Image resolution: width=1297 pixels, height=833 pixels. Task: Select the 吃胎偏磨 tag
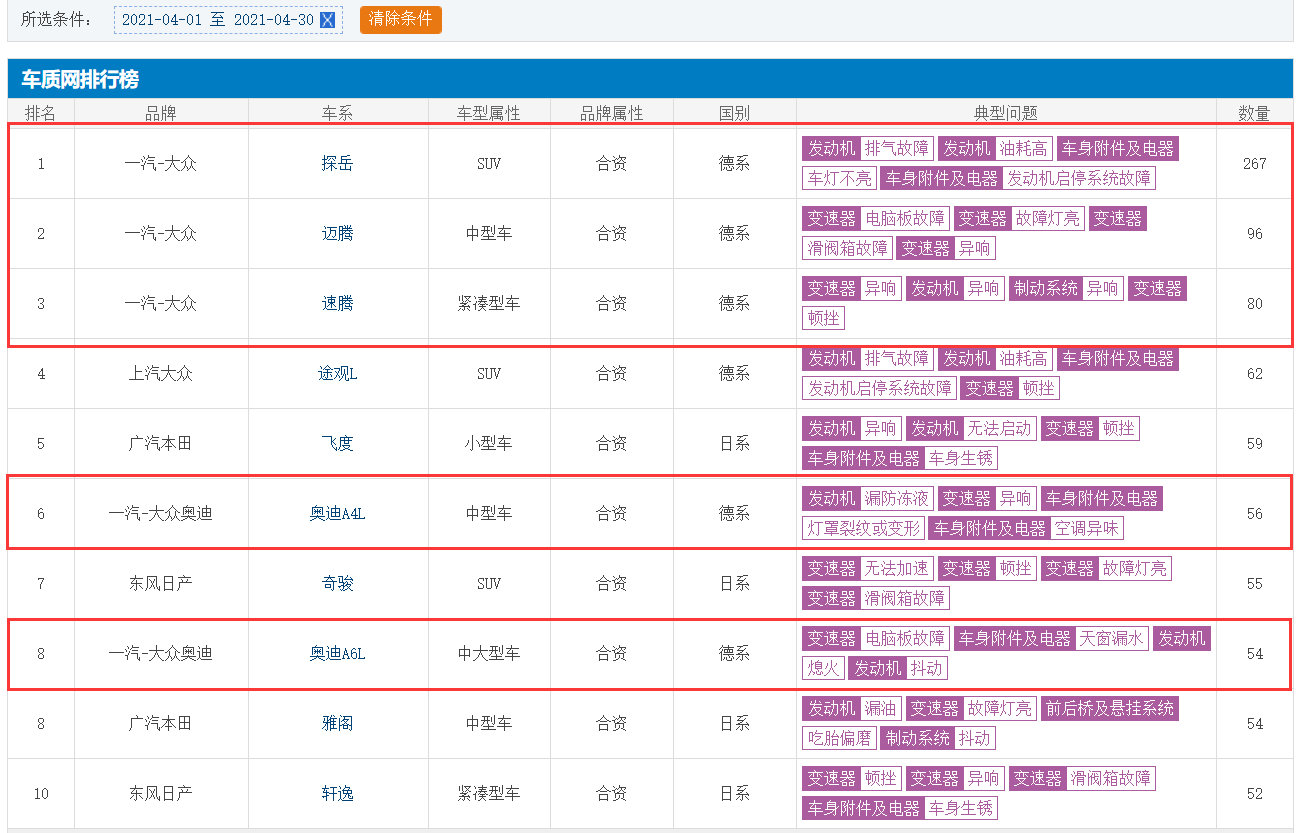840,739
